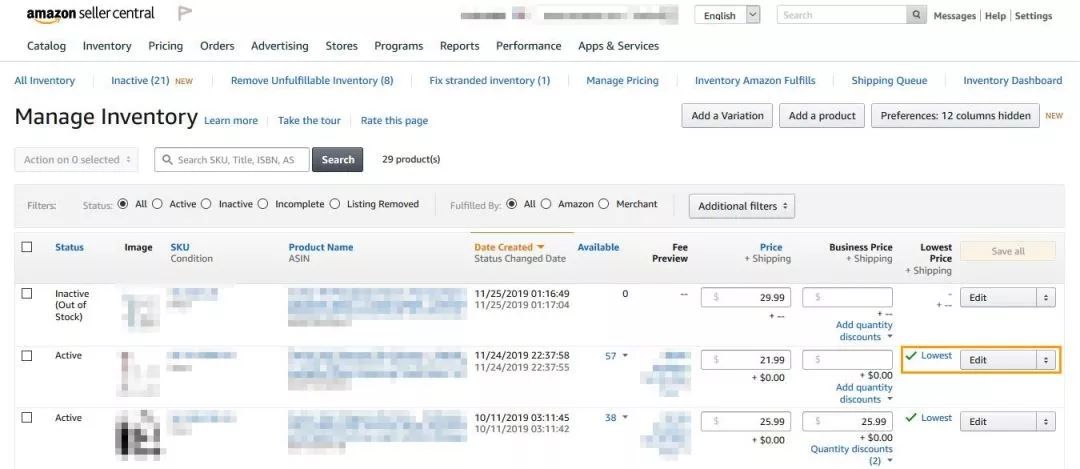Select the Status All radio button
The image size is (1080, 469).
(123, 204)
